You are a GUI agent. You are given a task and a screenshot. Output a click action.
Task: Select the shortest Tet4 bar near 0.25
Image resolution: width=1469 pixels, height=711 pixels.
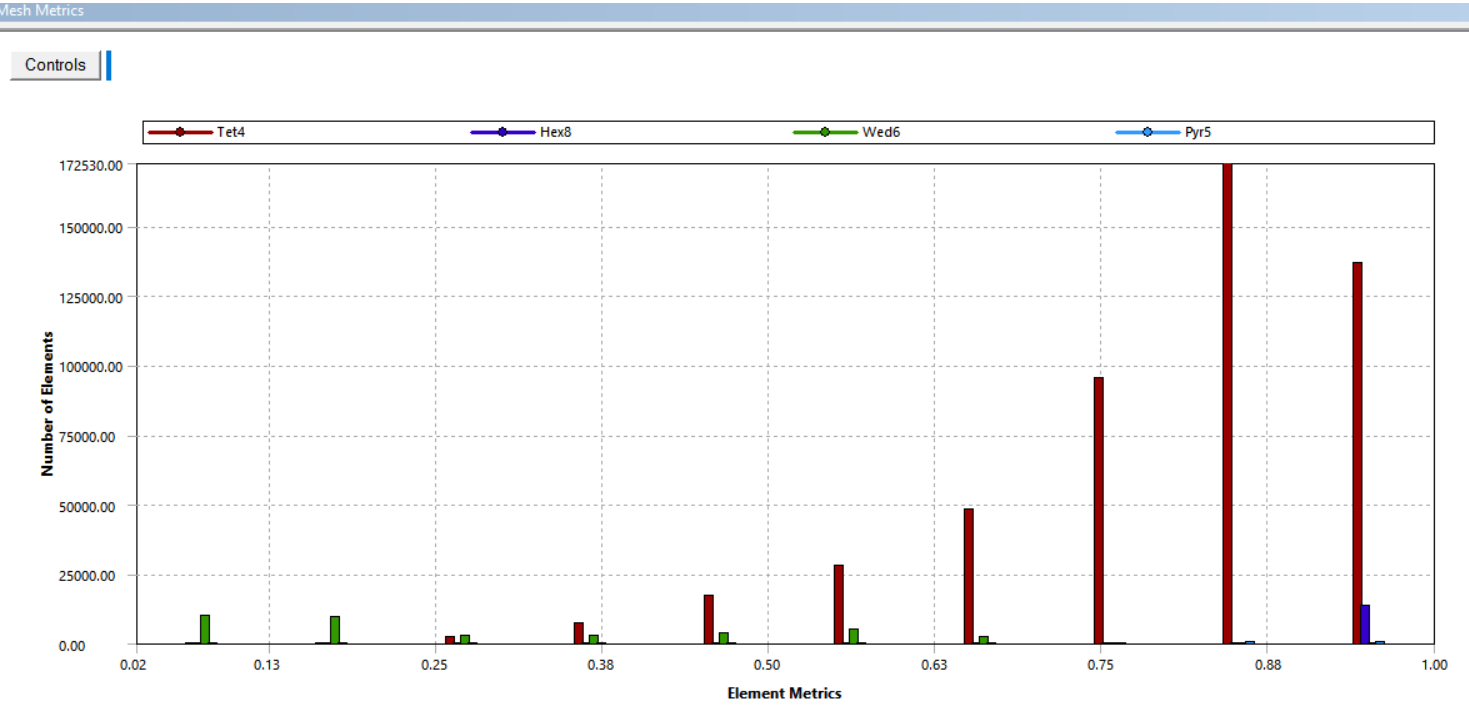[450, 640]
